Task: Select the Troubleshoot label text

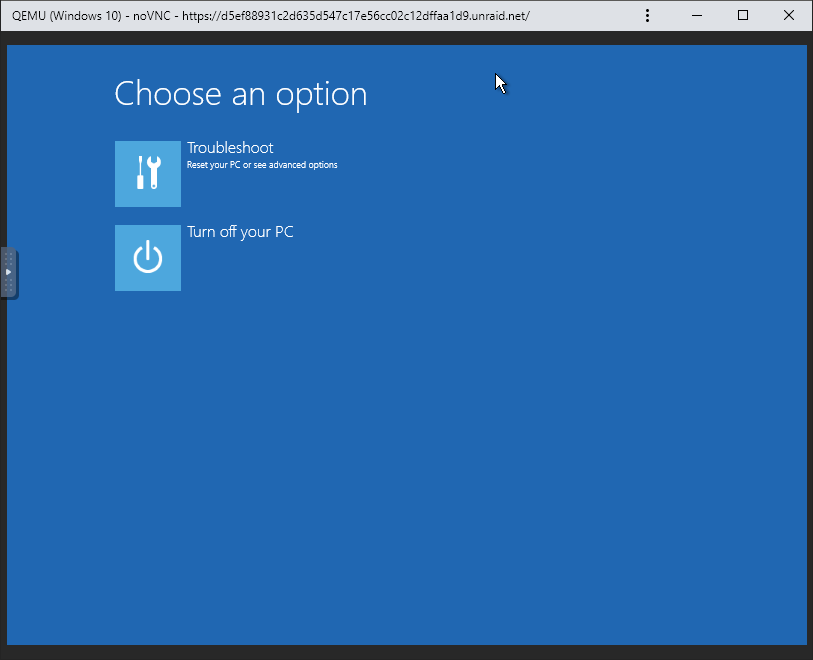Action: 230,148
